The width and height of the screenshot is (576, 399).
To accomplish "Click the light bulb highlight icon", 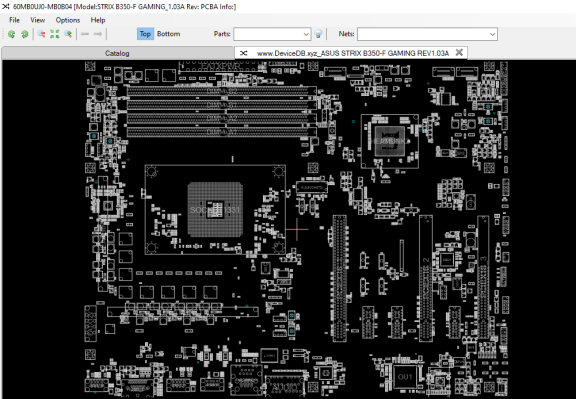I will click(x=318, y=34).
